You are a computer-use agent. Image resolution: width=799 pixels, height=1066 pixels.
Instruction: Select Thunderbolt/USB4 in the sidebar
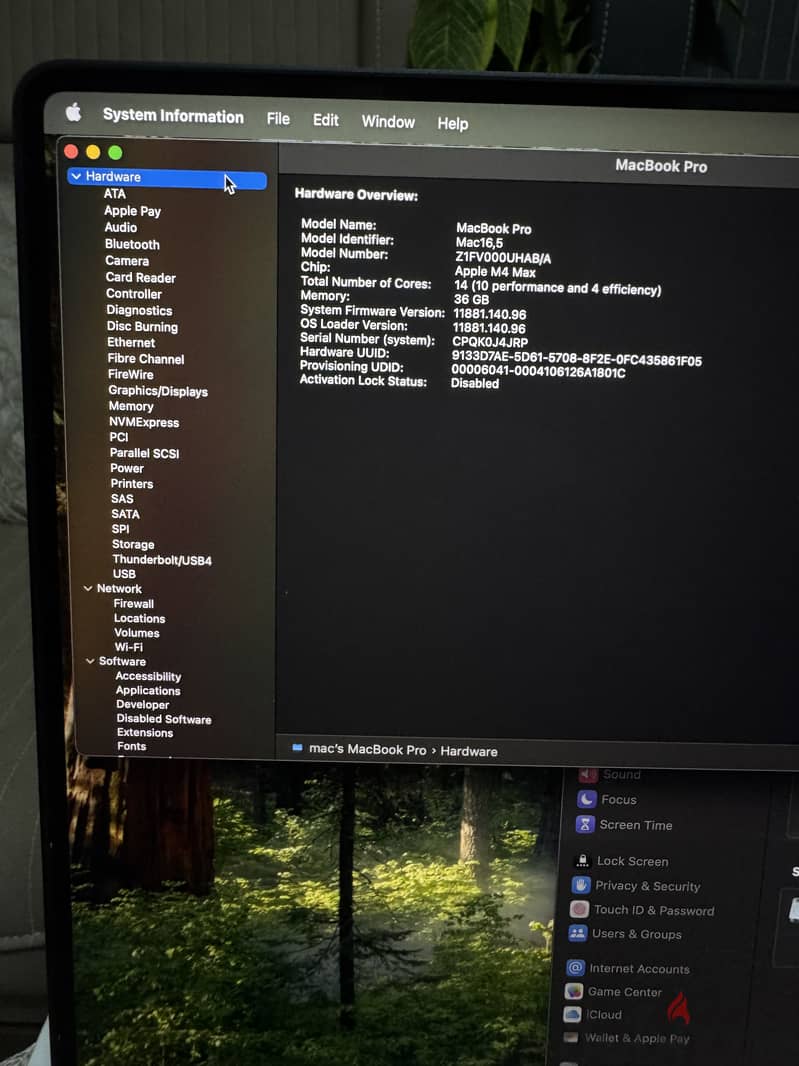[163, 560]
